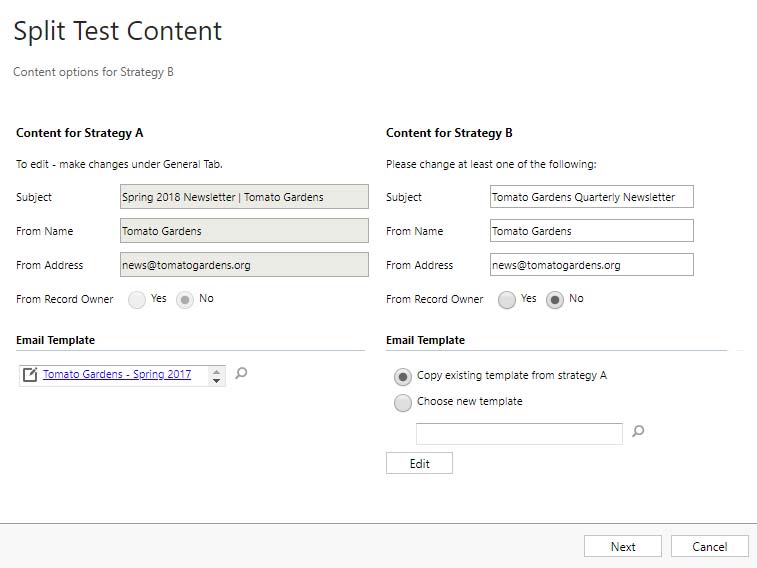
Task: Open Tomato Gardens - Spring 2017 template link
Action: tap(116, 374)
